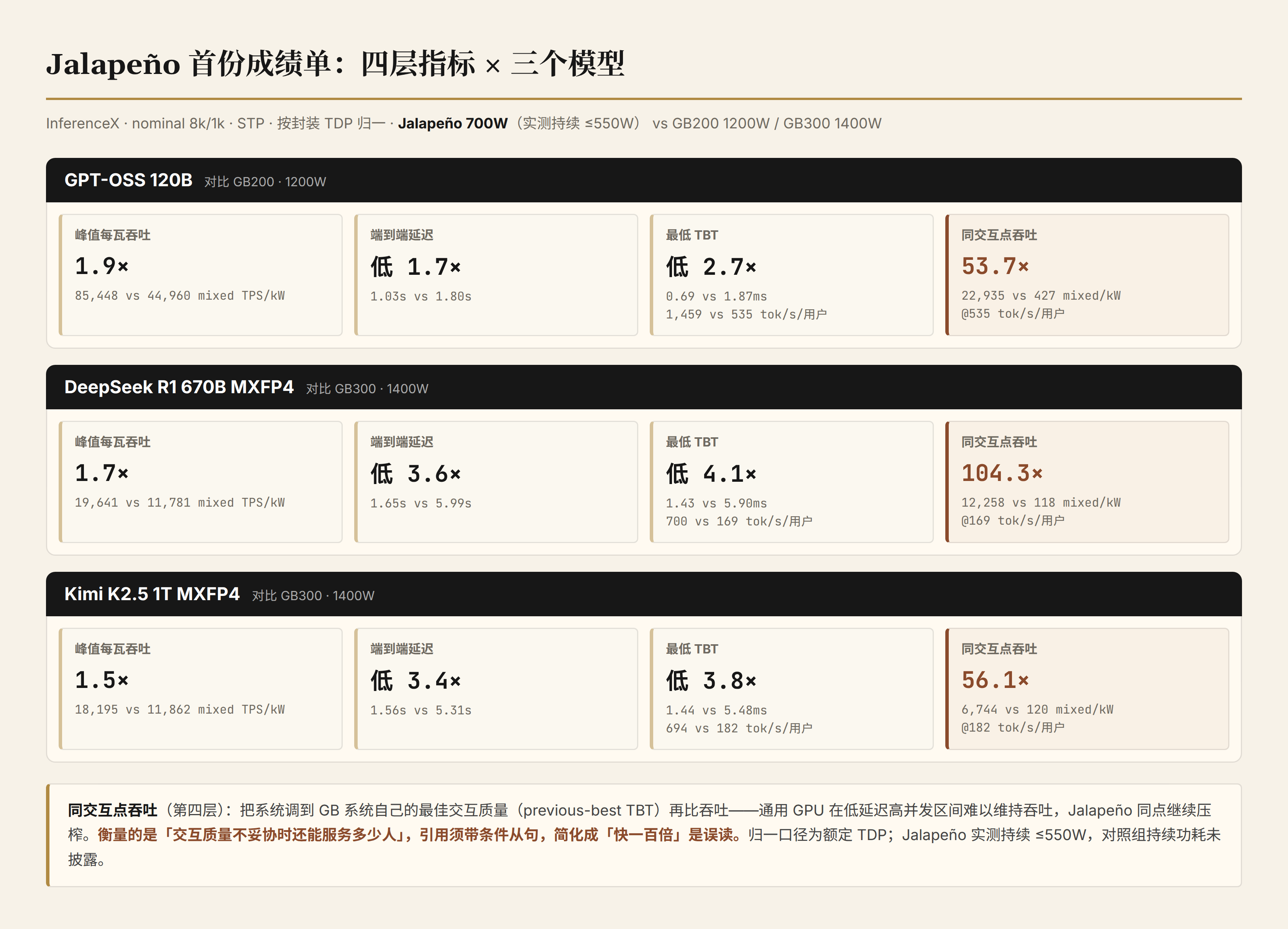Click the '低 2.7×' TBT value
Image resolution: width=1288 pixels, height=929 pixels.
[x=711, y=266]
